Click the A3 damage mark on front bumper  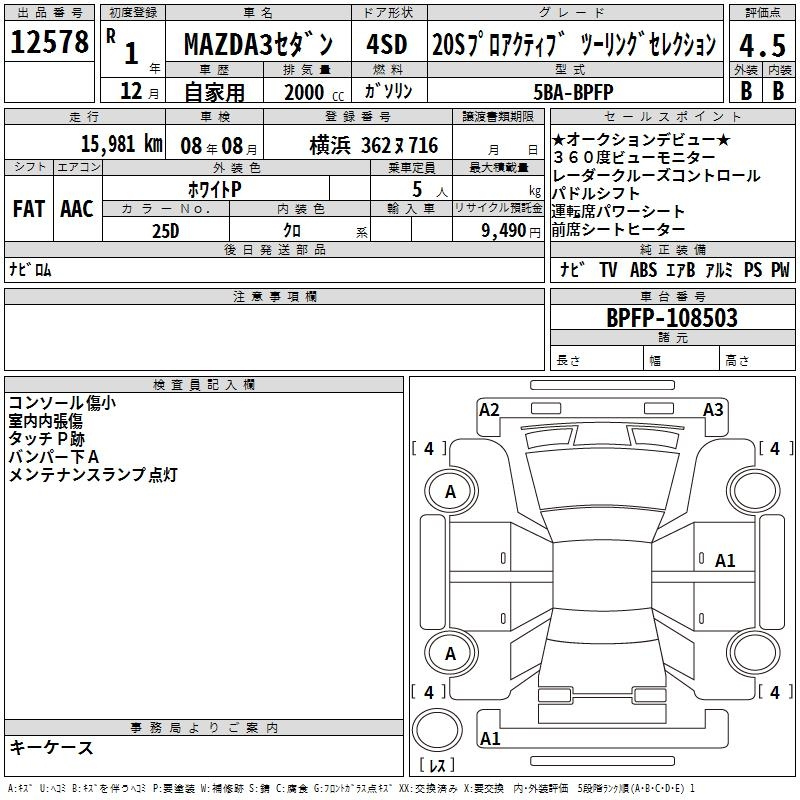[712, 409]
